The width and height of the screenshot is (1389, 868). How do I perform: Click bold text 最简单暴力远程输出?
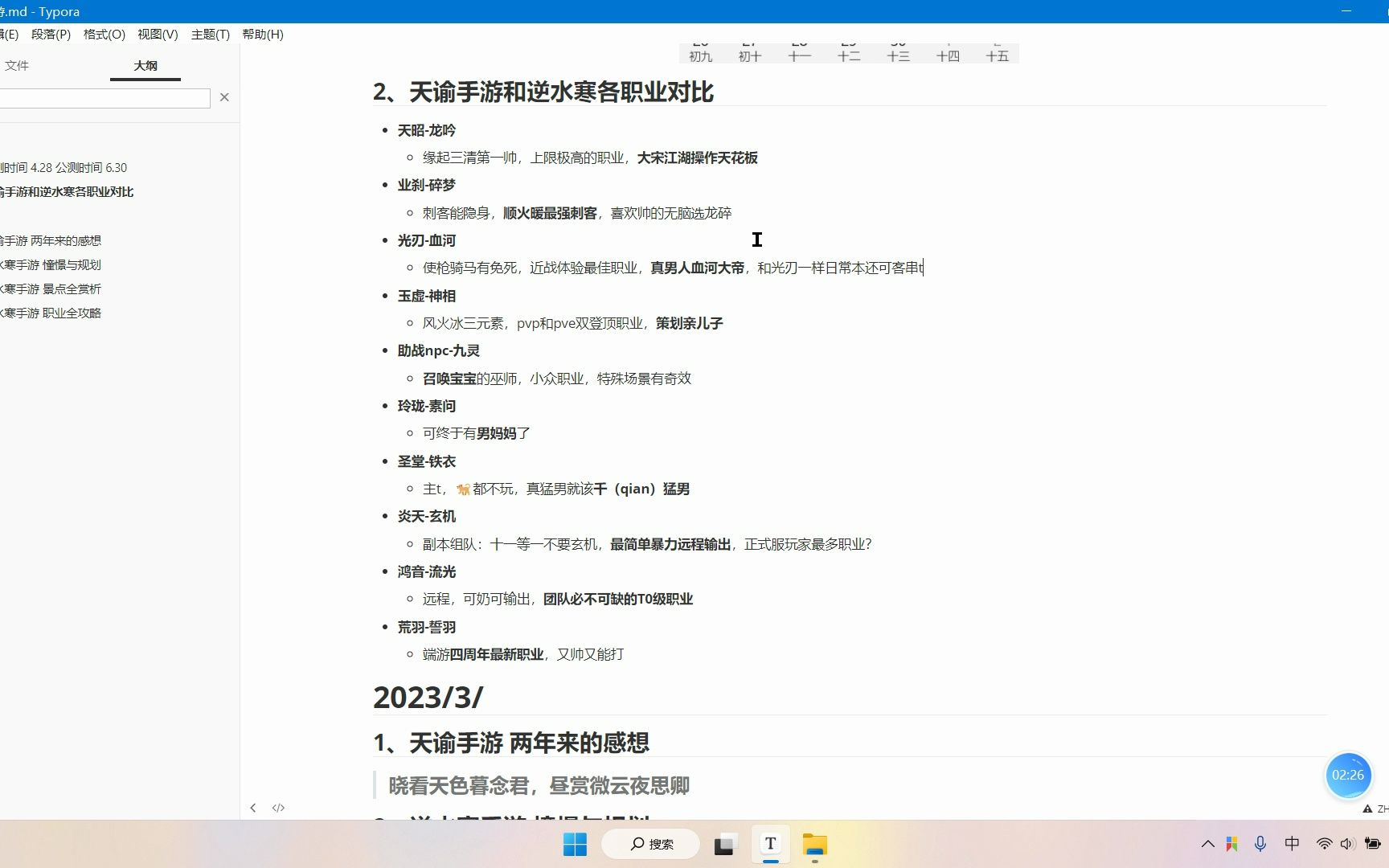click(x=670, y=544)
